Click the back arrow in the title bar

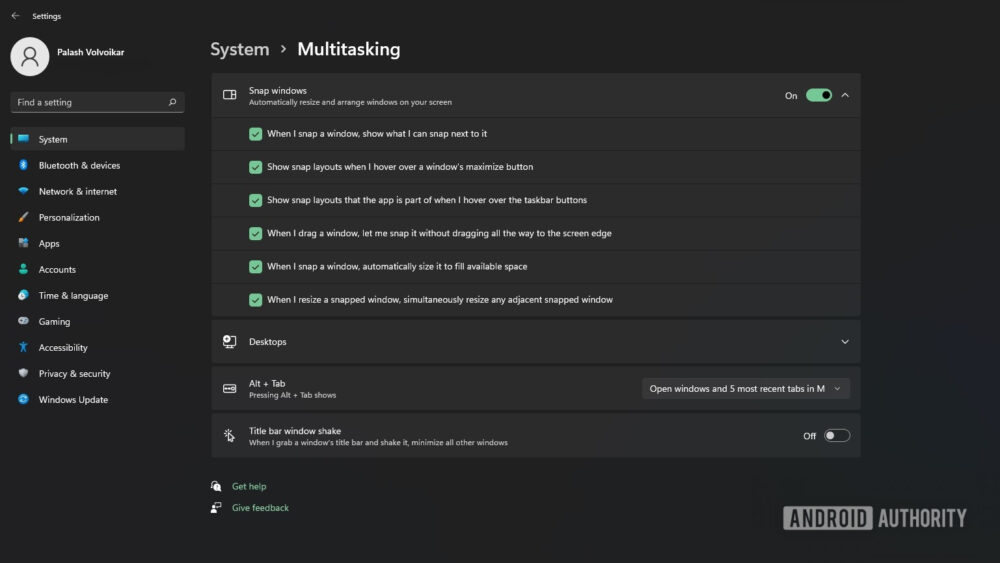[15, 16]
